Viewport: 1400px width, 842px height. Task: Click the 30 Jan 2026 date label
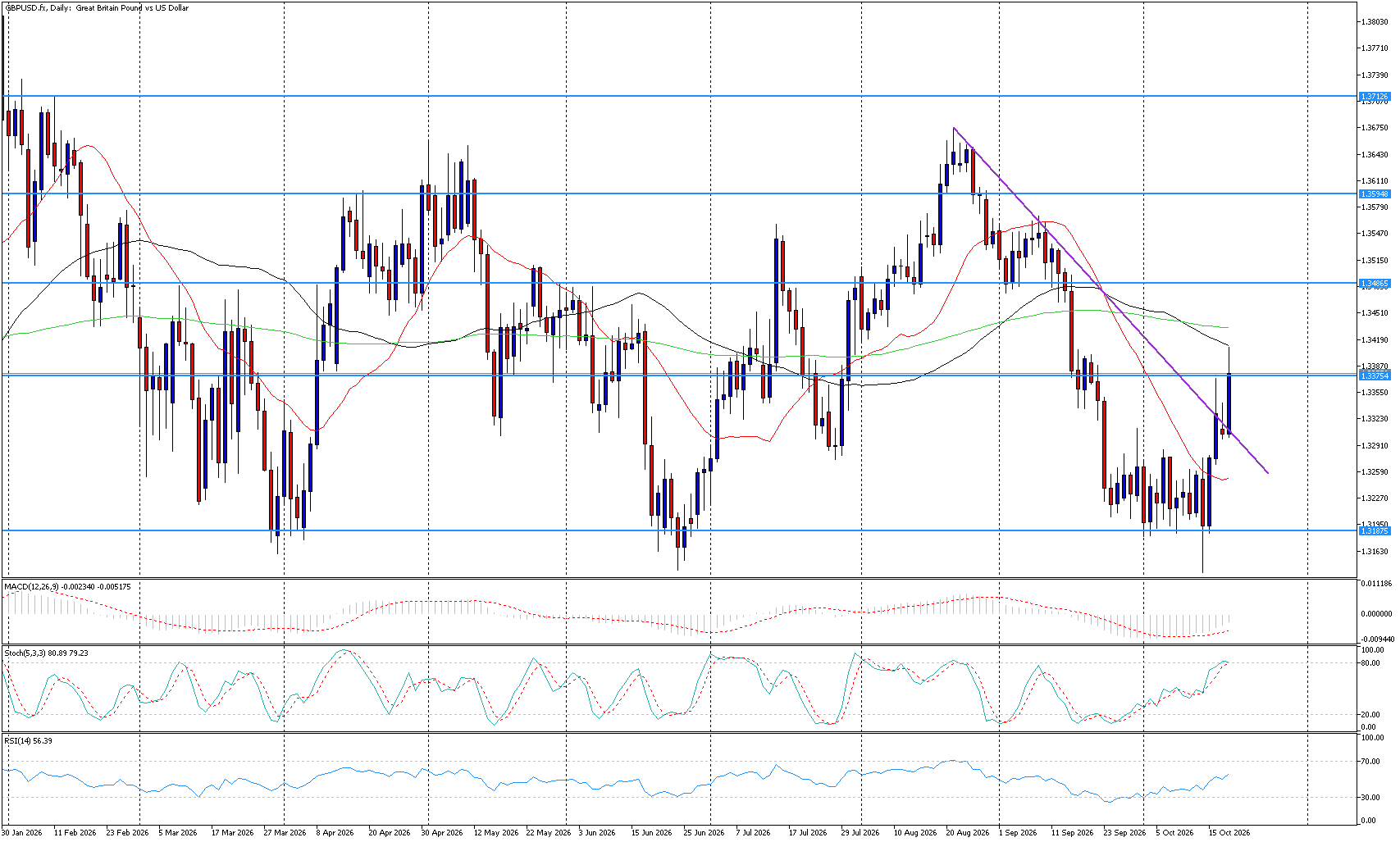click(x=22, y=833)
